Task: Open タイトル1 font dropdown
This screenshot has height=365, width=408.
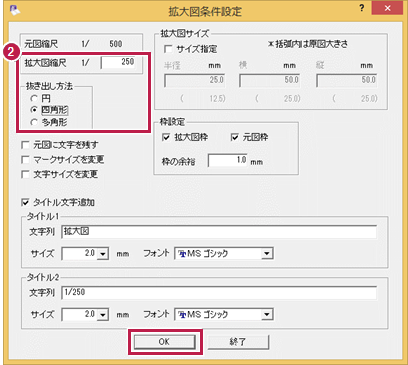Action: [267, 254]
